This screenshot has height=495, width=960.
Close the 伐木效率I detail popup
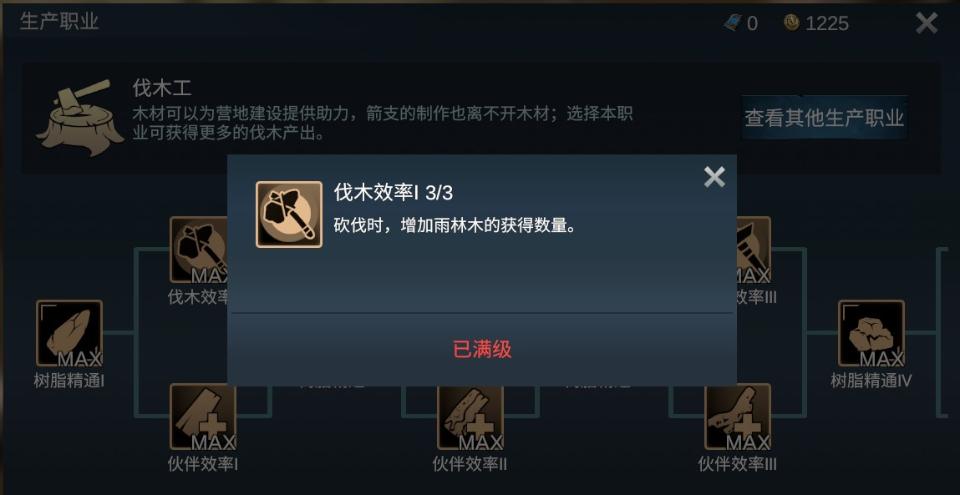point(714,178)
